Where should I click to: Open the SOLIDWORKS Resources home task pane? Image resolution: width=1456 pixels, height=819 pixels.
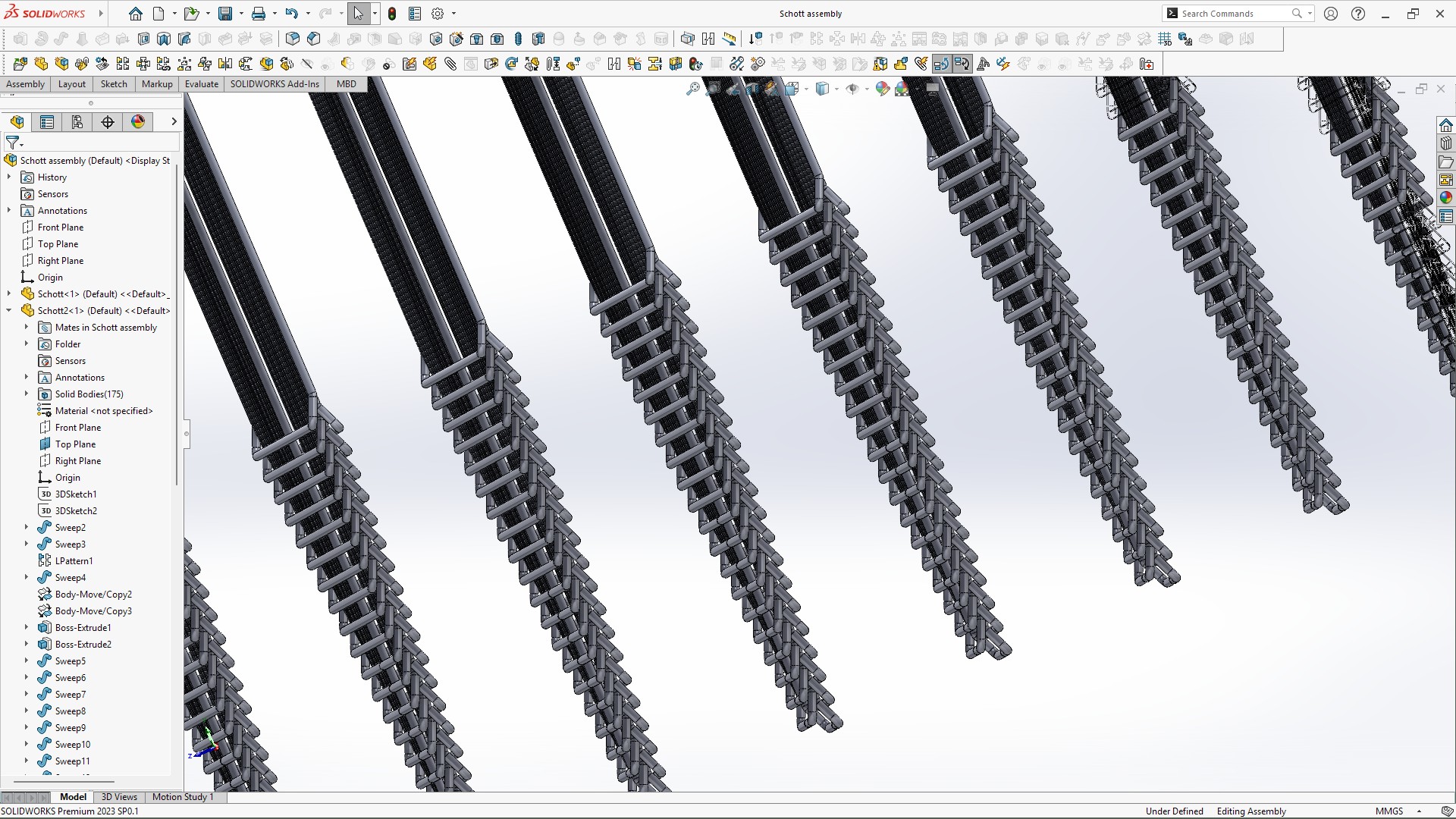[x=1445, y=125]
